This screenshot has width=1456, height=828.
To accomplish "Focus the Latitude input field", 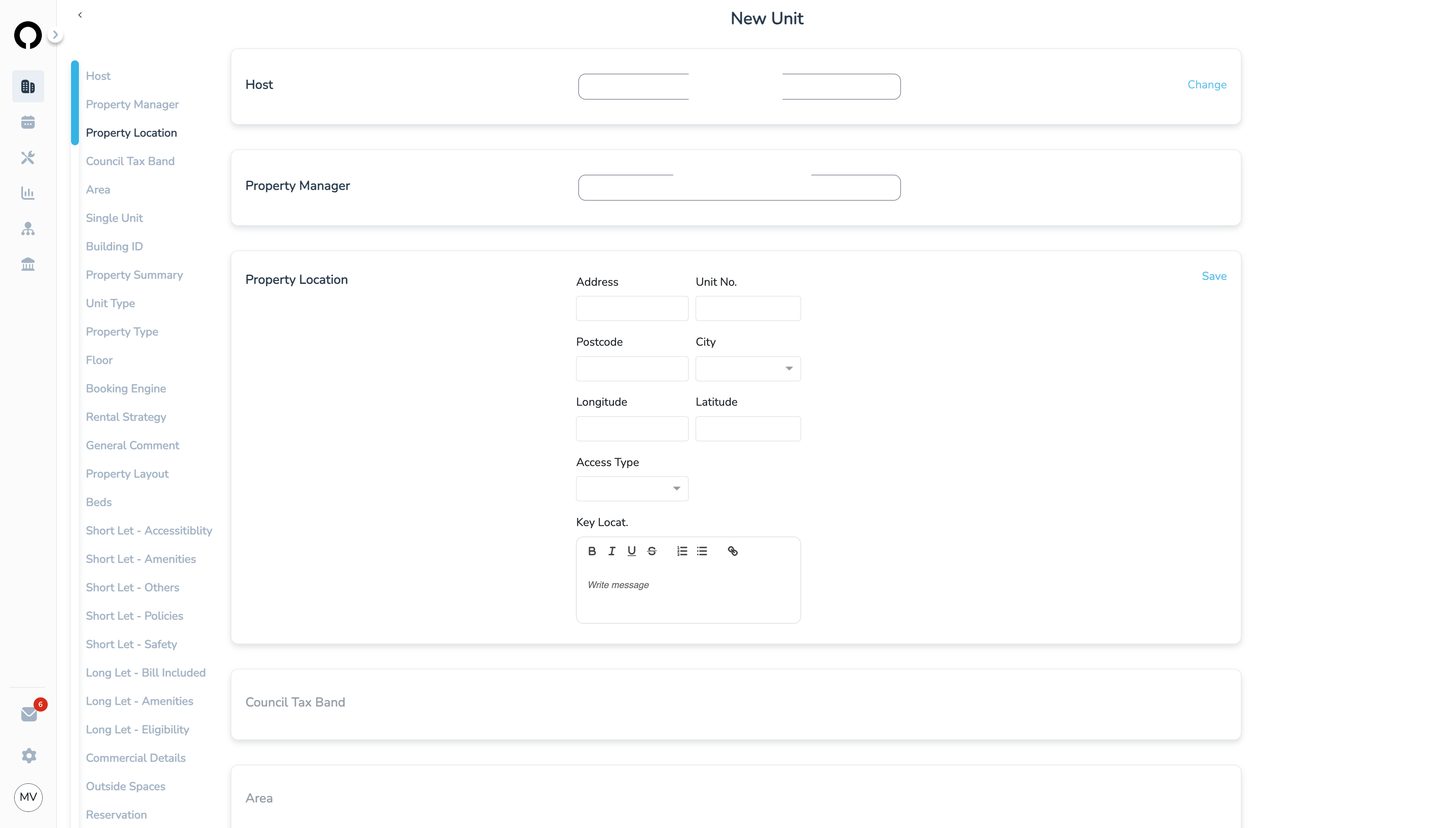I will [748, 429].
